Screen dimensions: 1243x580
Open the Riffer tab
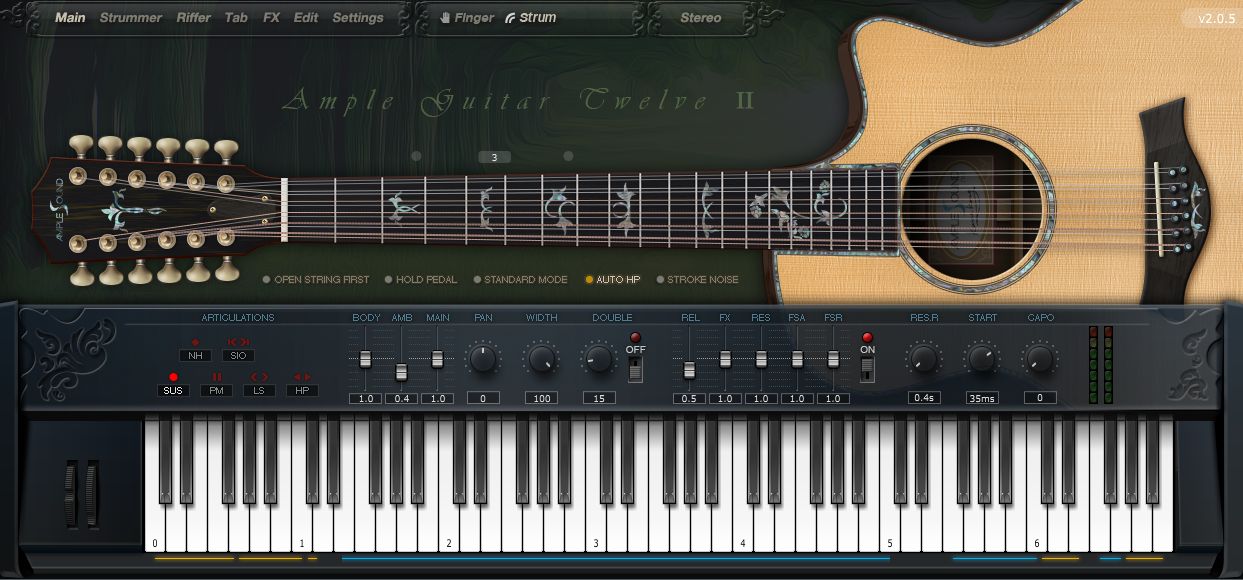(x=194, y=18)
